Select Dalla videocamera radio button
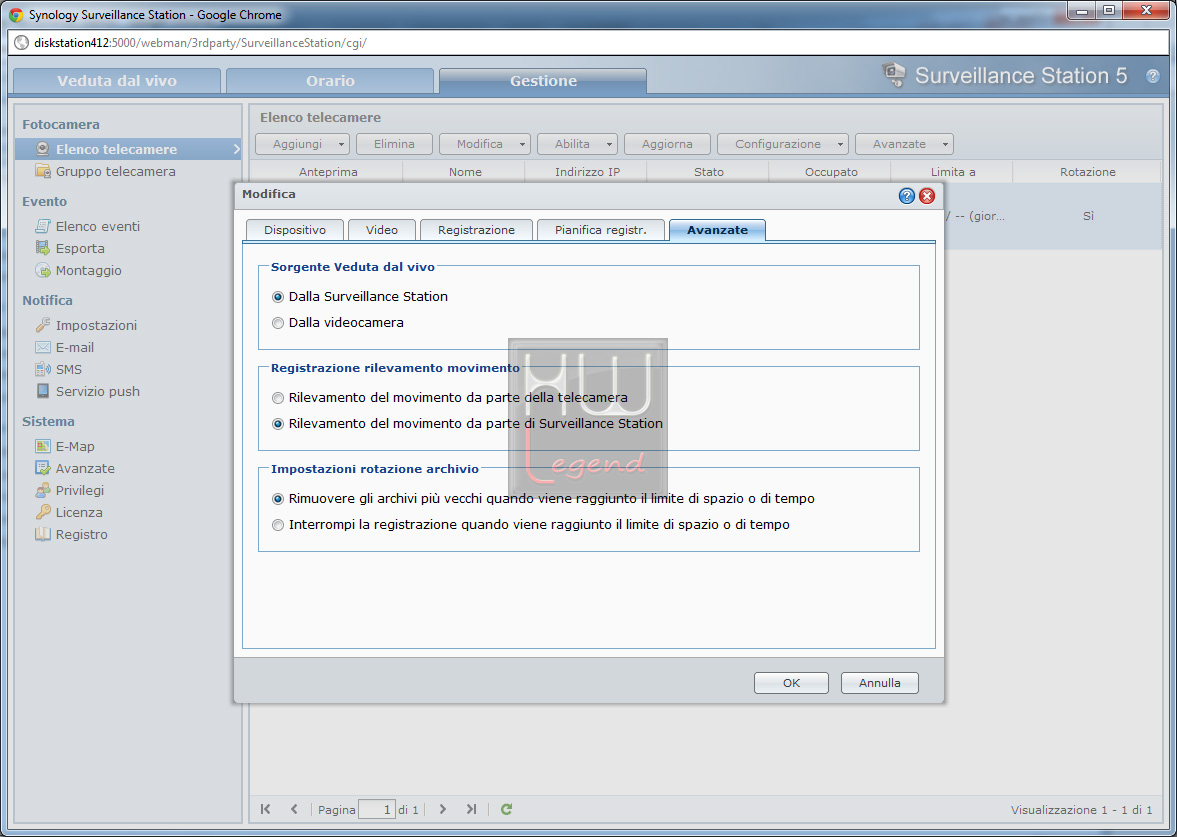The image size is (1177, 837). 278,323
